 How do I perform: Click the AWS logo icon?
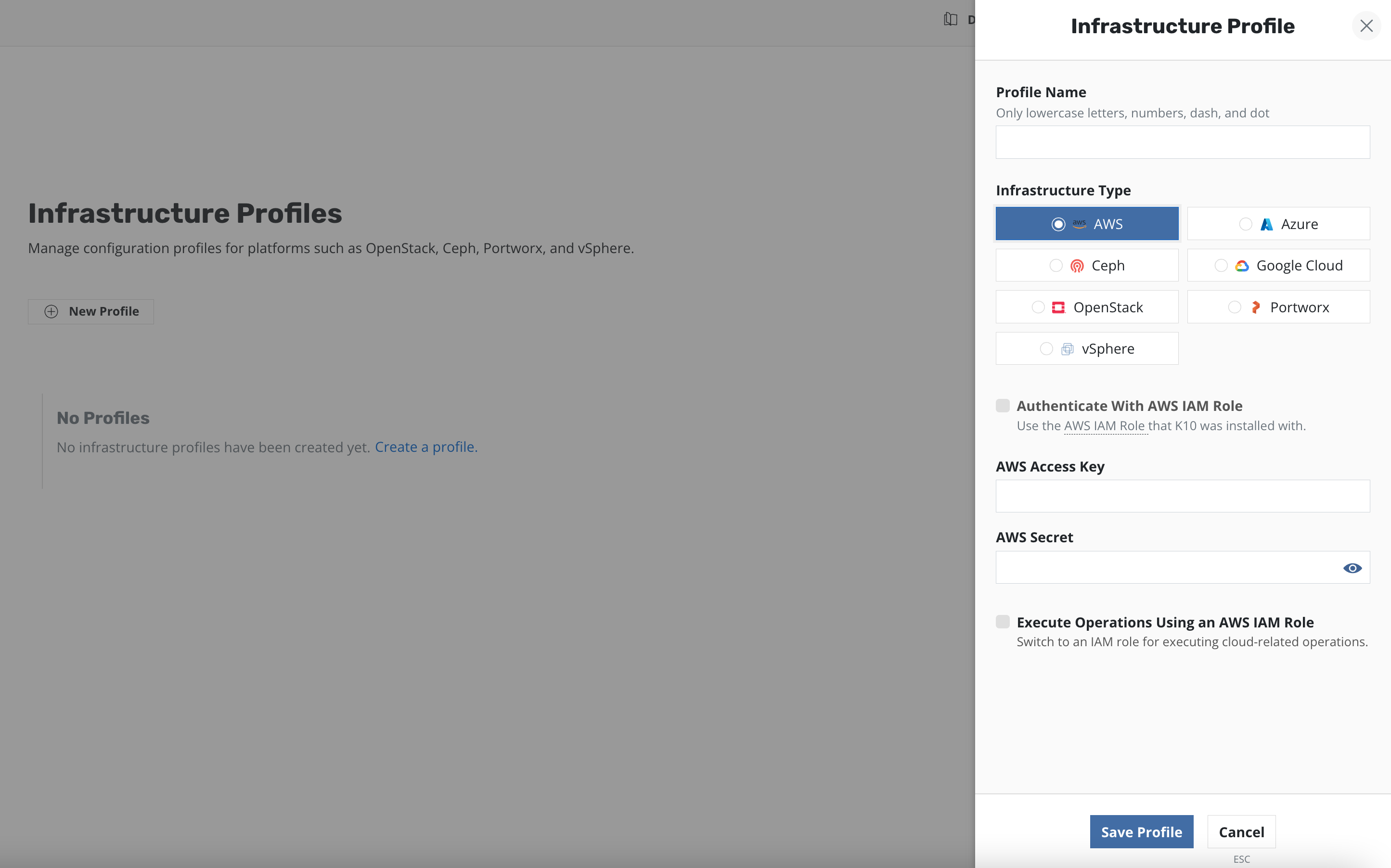pyautogui.click(x=1079, y=224)
